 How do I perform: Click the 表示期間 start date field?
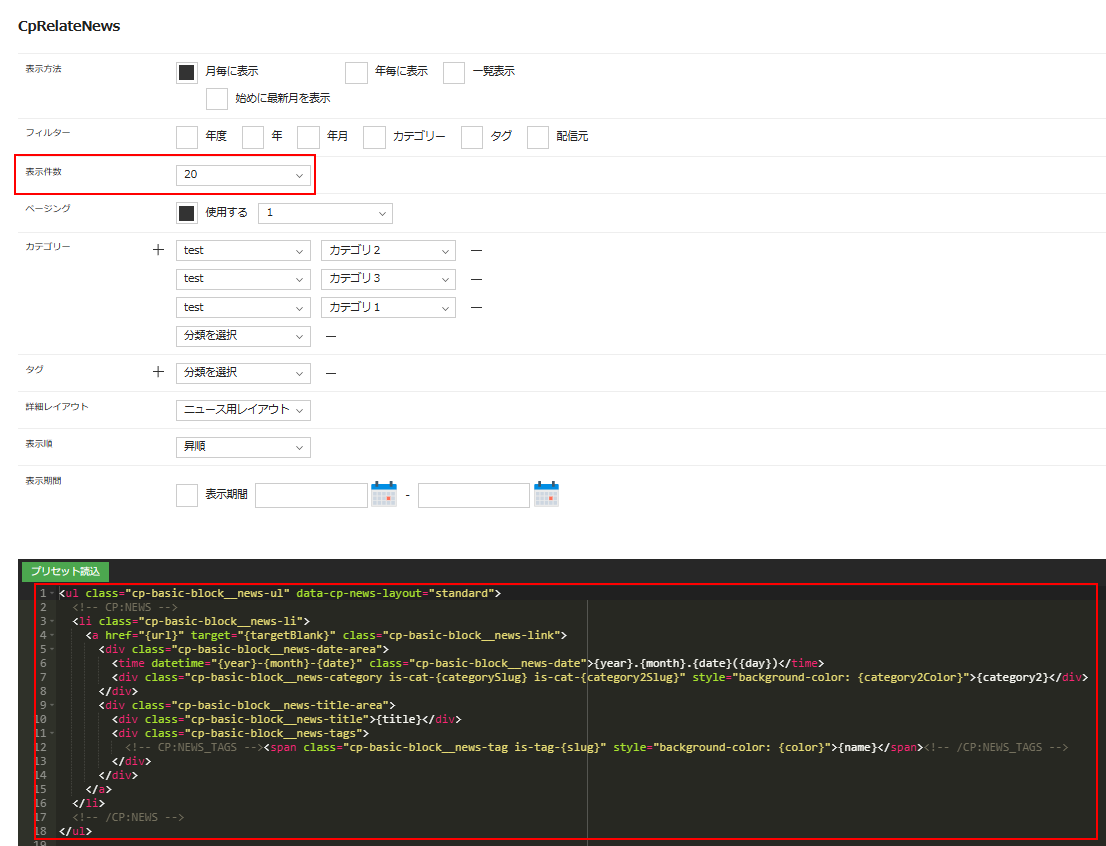[x=312, y=495]
